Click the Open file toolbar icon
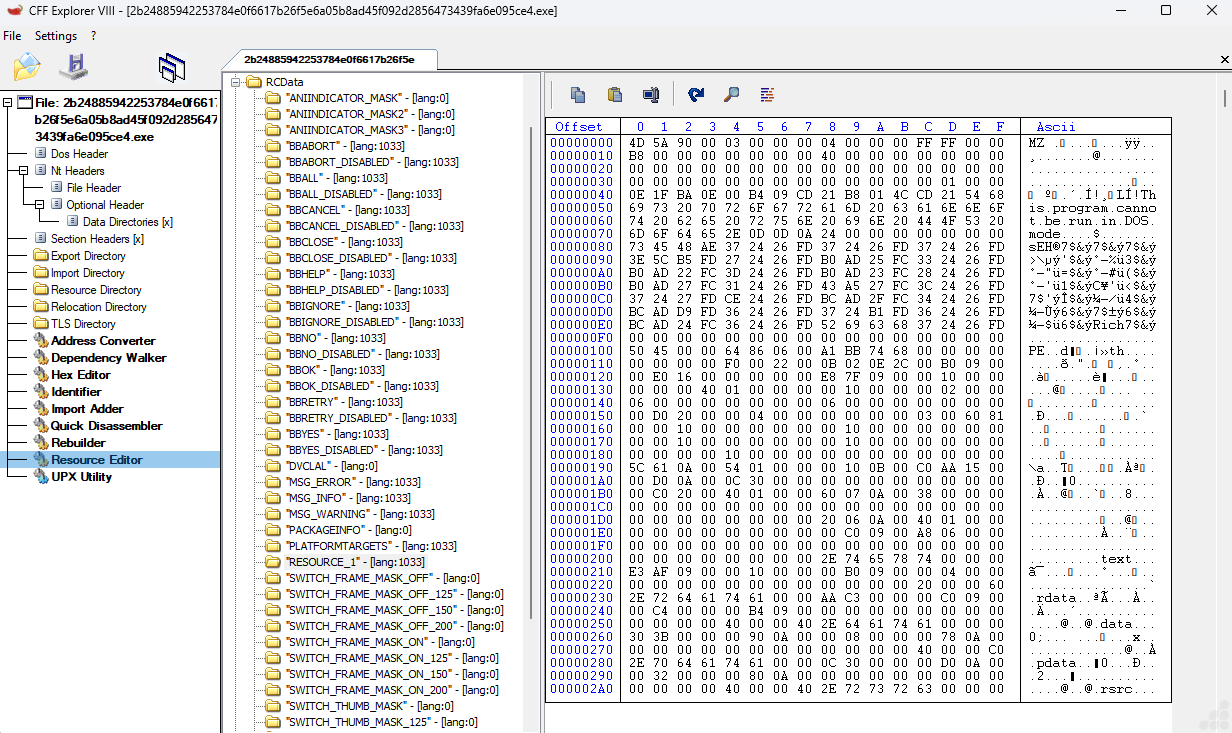The width and height of the screenshot is (1232, 733). [27, 68]
